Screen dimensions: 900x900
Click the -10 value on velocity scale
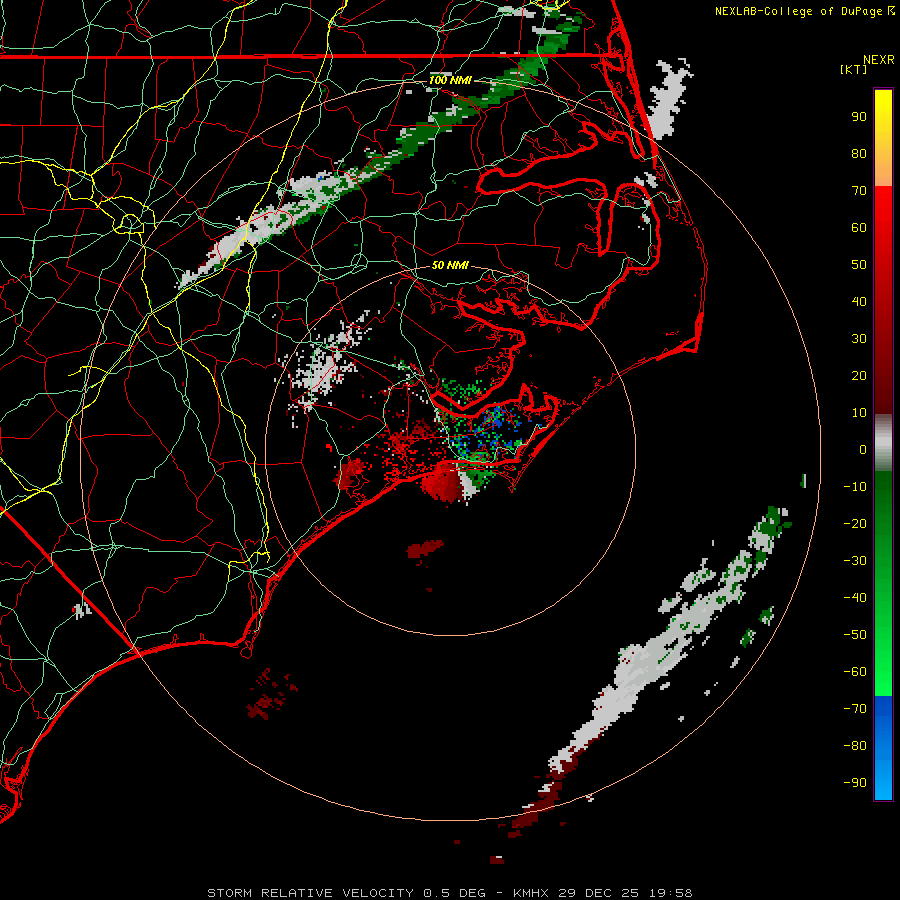pyautogui.click(x=855, y=487)
